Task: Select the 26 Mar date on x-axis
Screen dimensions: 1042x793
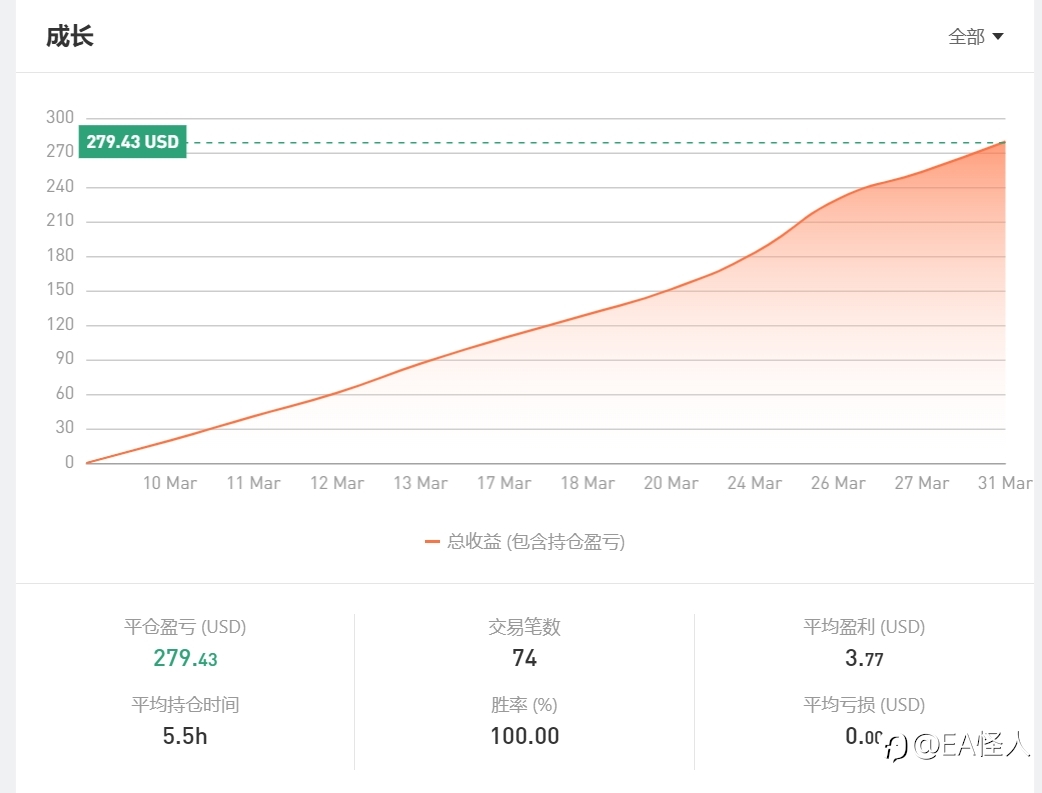Action: coord(838,483)
